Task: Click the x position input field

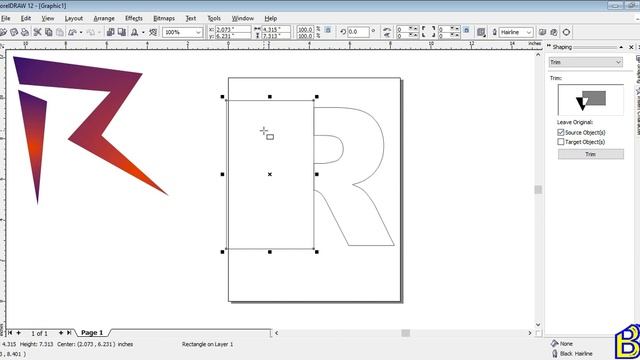Action: click(233, 29)
